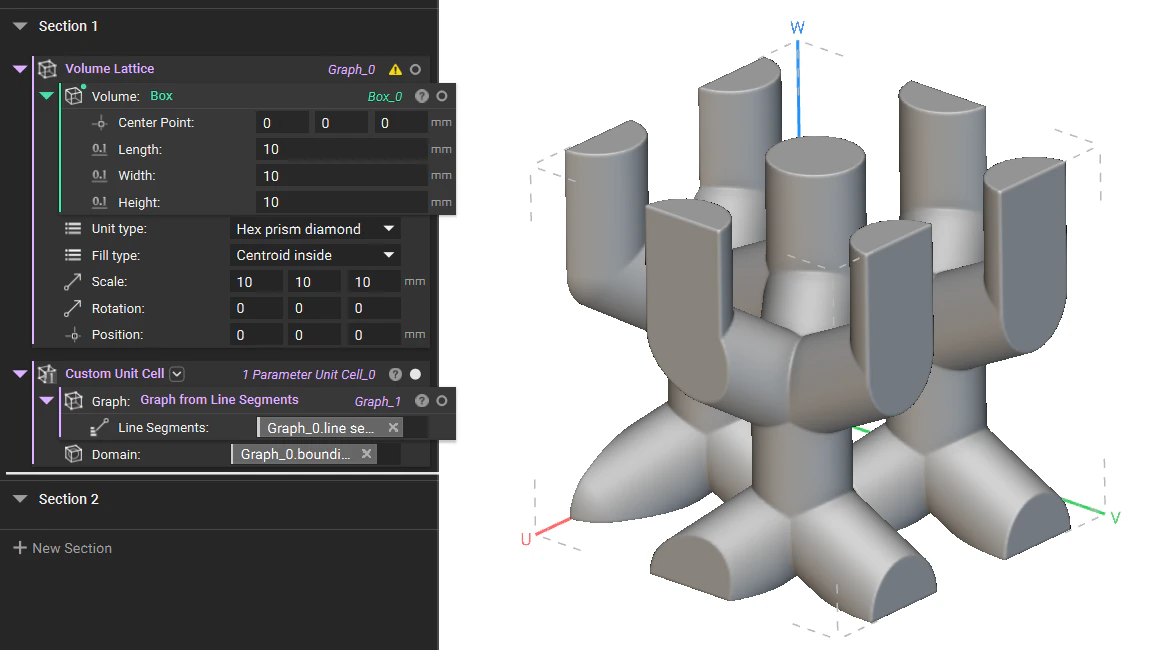Click the Domain cube icon

point(74,453)
